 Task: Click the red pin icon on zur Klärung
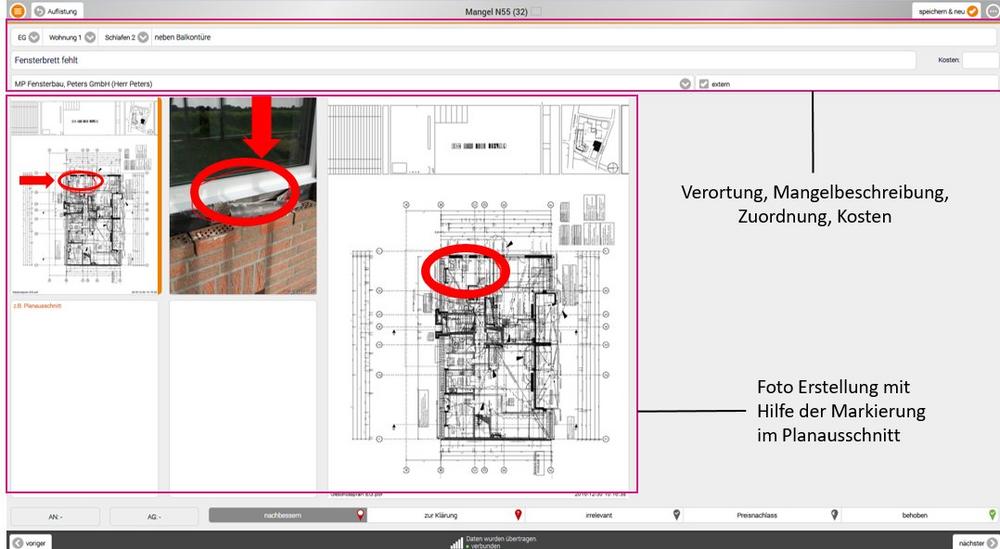(x=518, y=515)
